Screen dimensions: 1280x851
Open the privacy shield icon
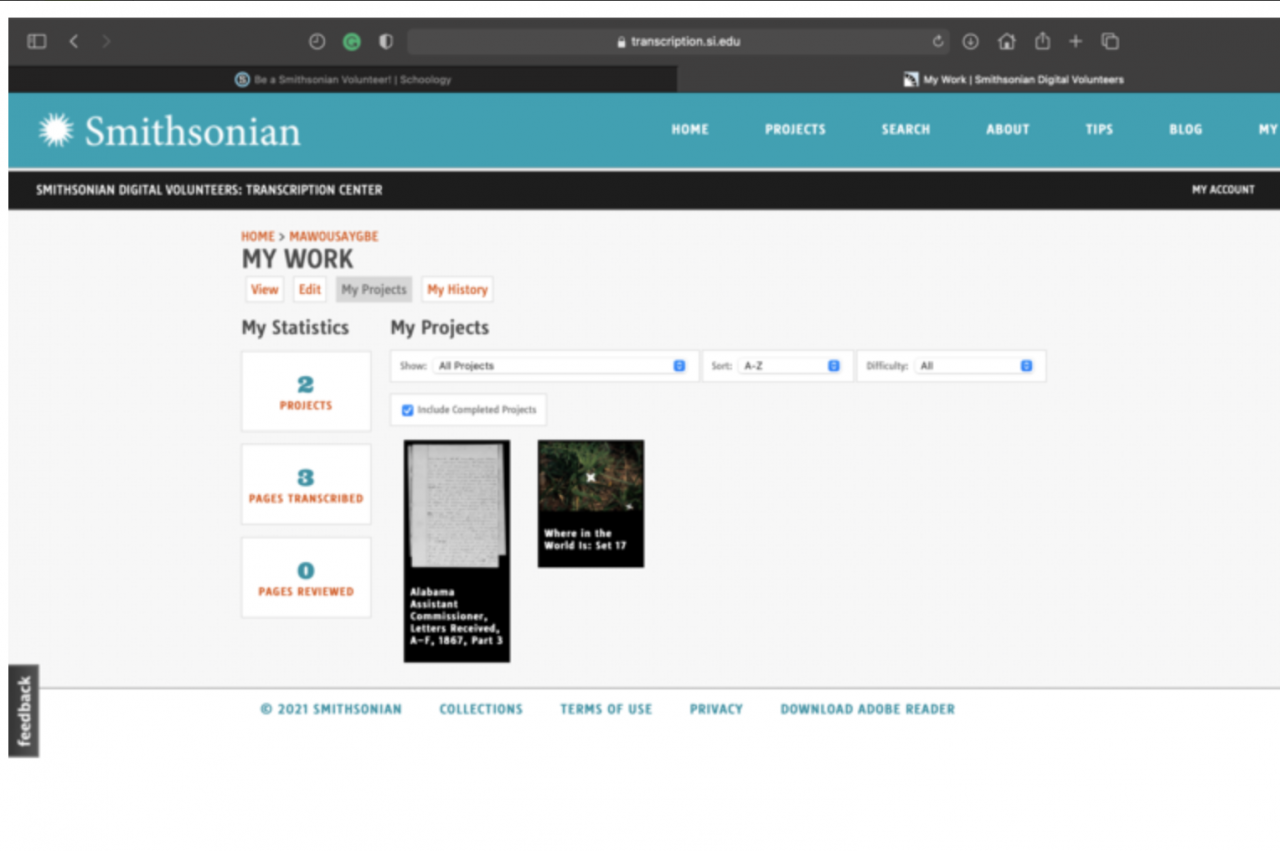click(x=386, y=41)
